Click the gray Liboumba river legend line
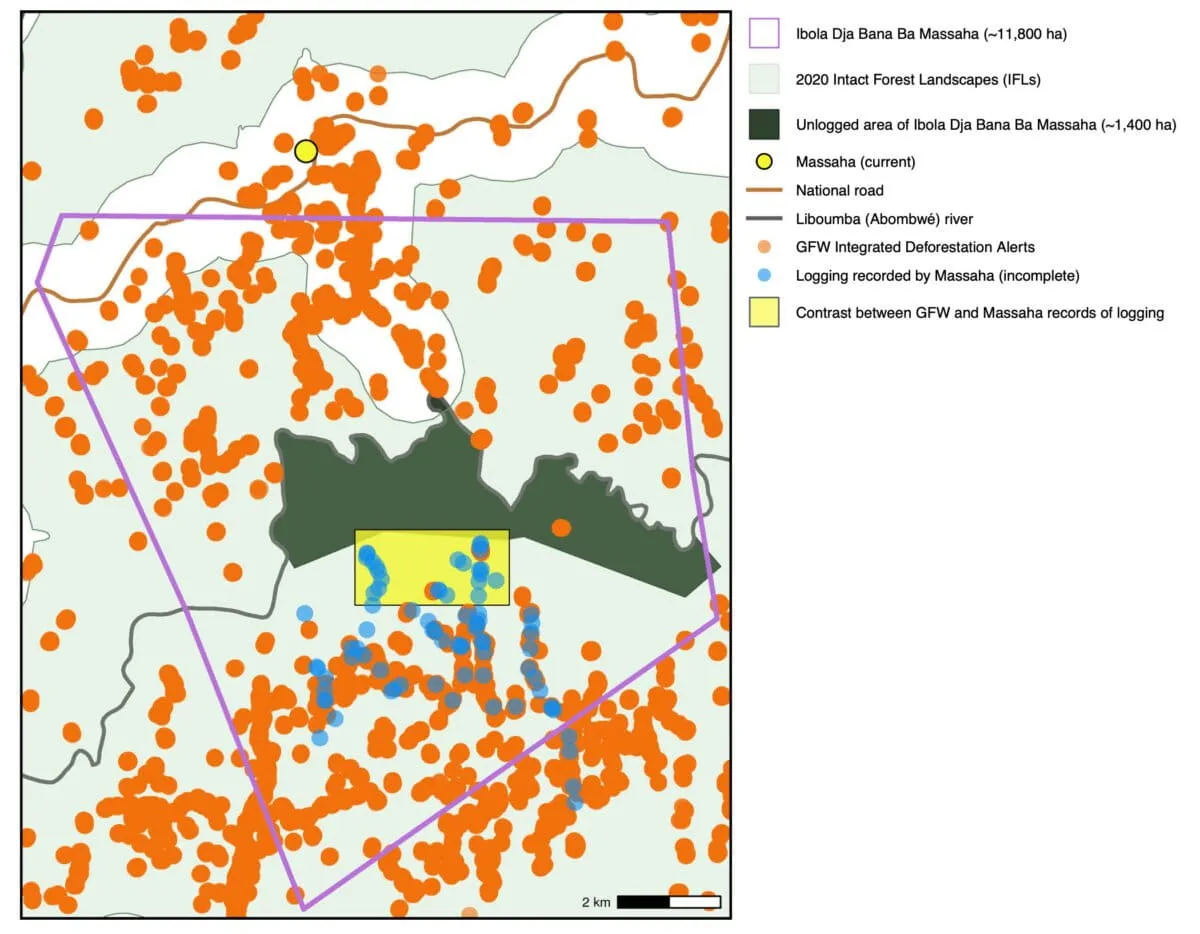The width and height of the screenshot is (1200, 934). click(764, 219)
